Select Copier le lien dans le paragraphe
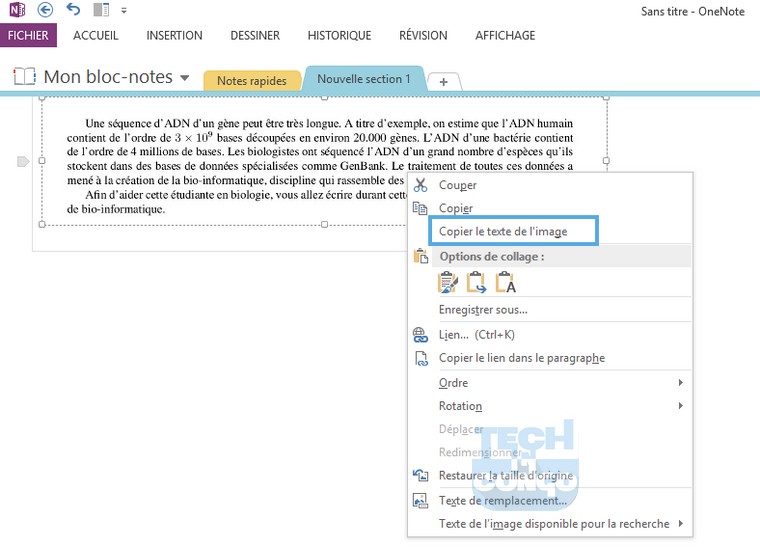The width and height of the screenshot is (760, 547). (522, 358)
